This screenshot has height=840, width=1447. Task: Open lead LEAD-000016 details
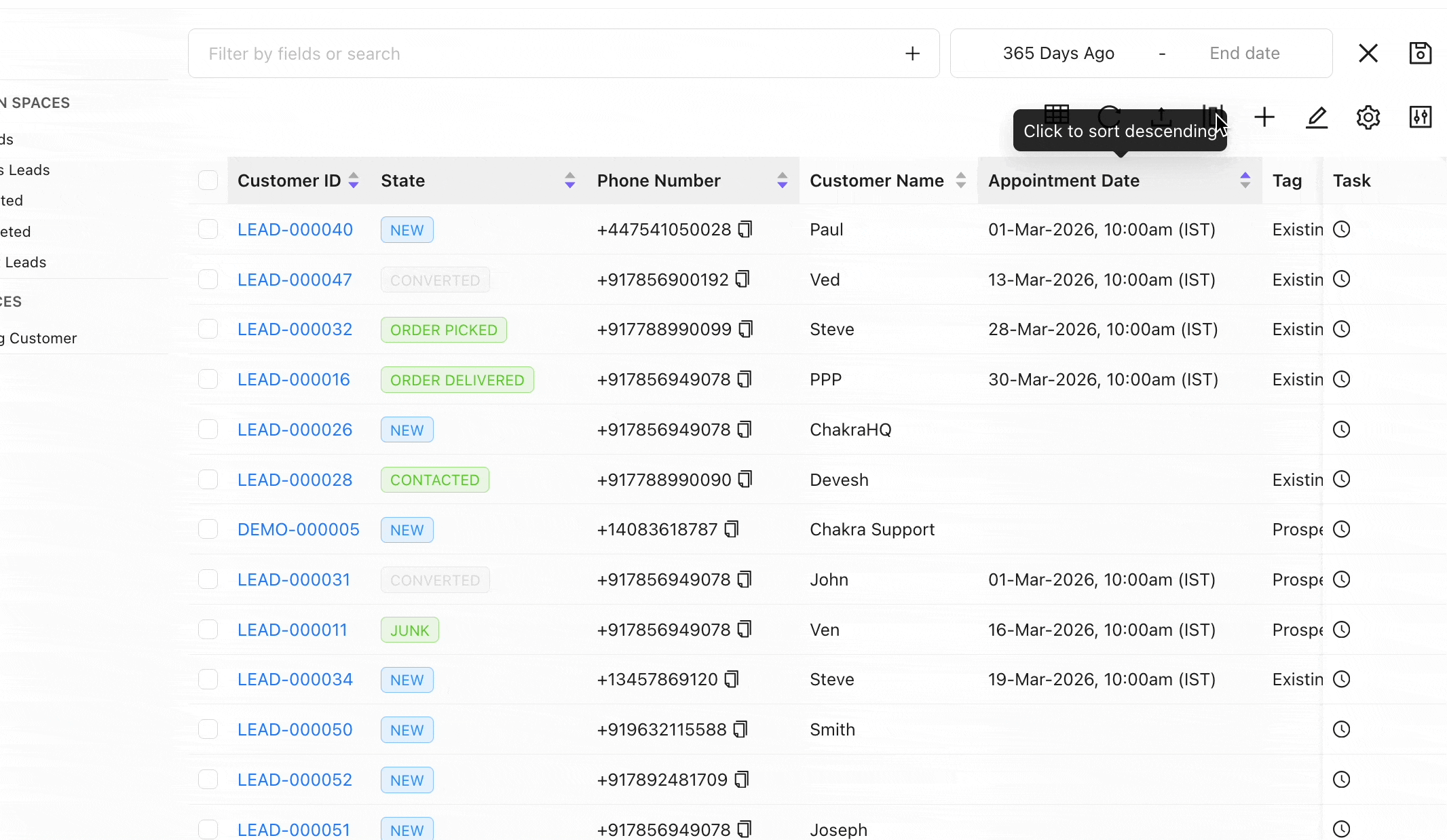click(x=293, y=379)
